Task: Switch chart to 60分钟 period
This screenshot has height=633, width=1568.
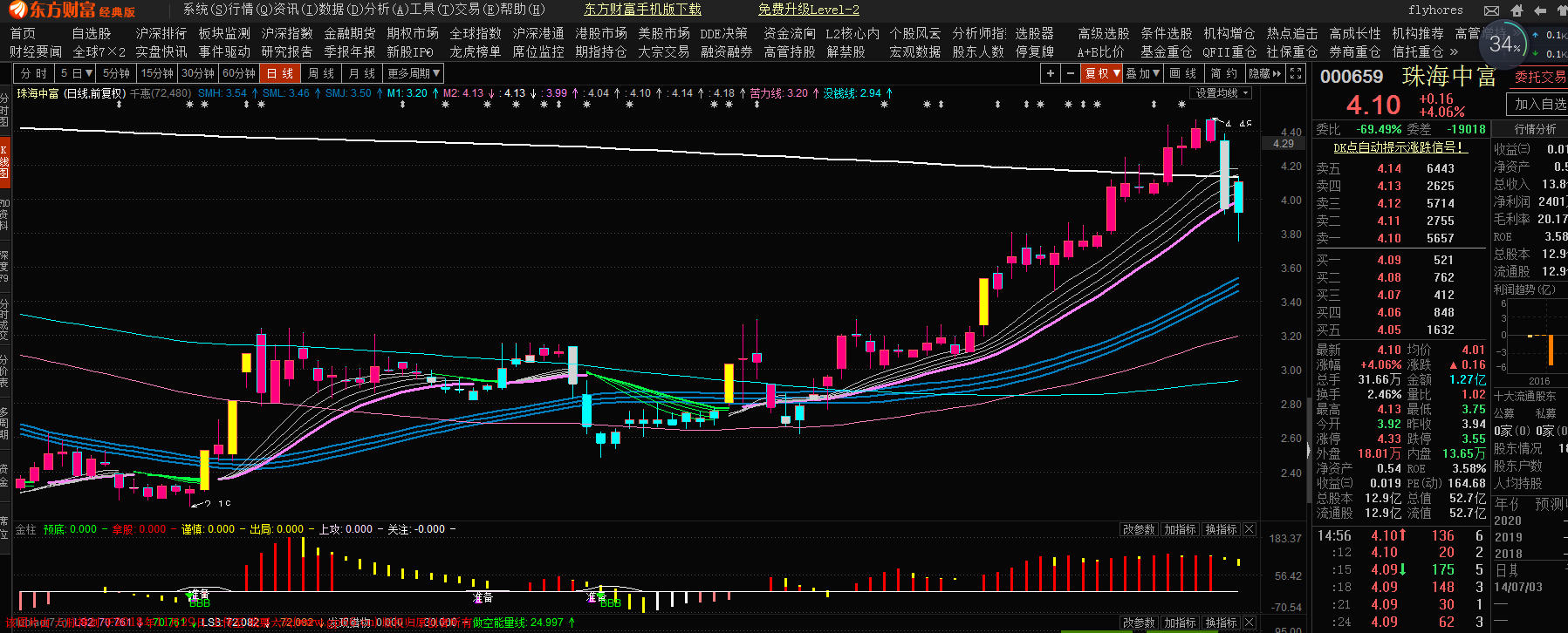Action: (239, 73)
